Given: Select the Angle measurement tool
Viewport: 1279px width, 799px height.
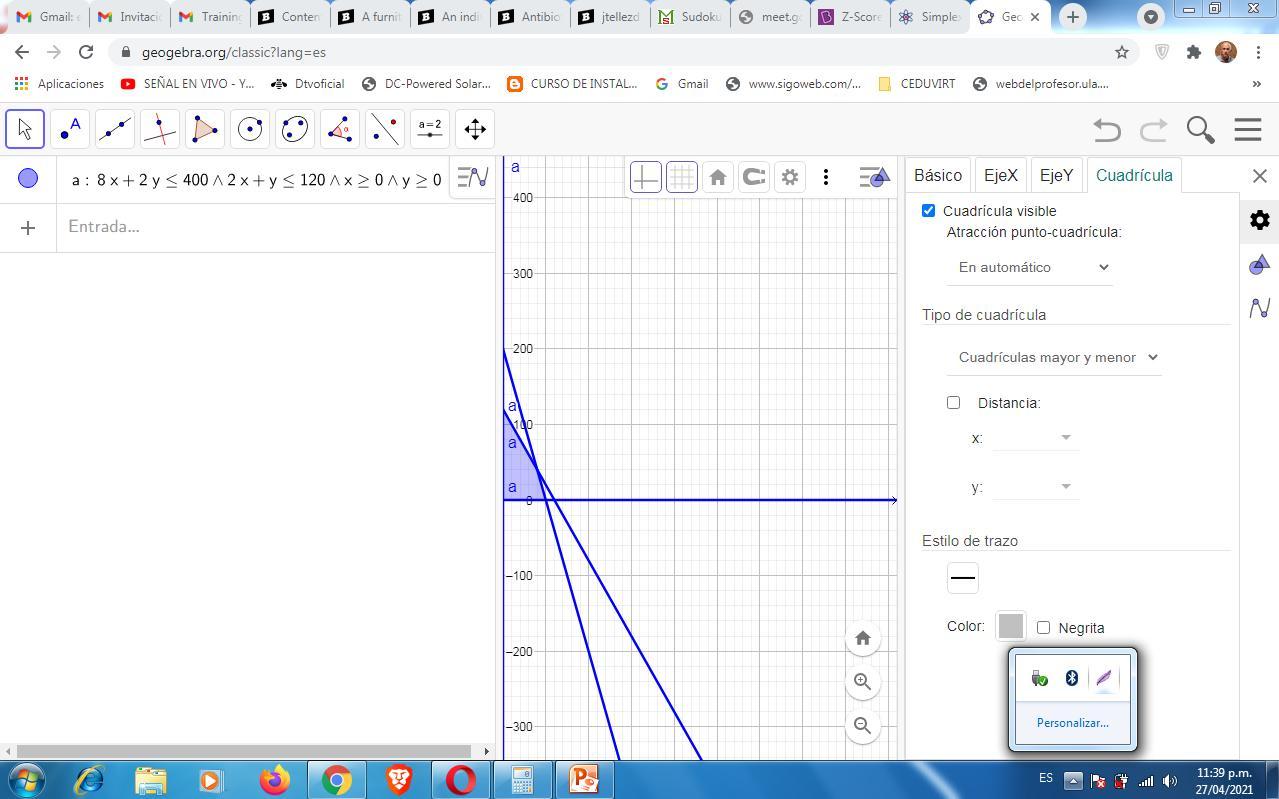Looking at the screenshot, I should tap(340, 129).
